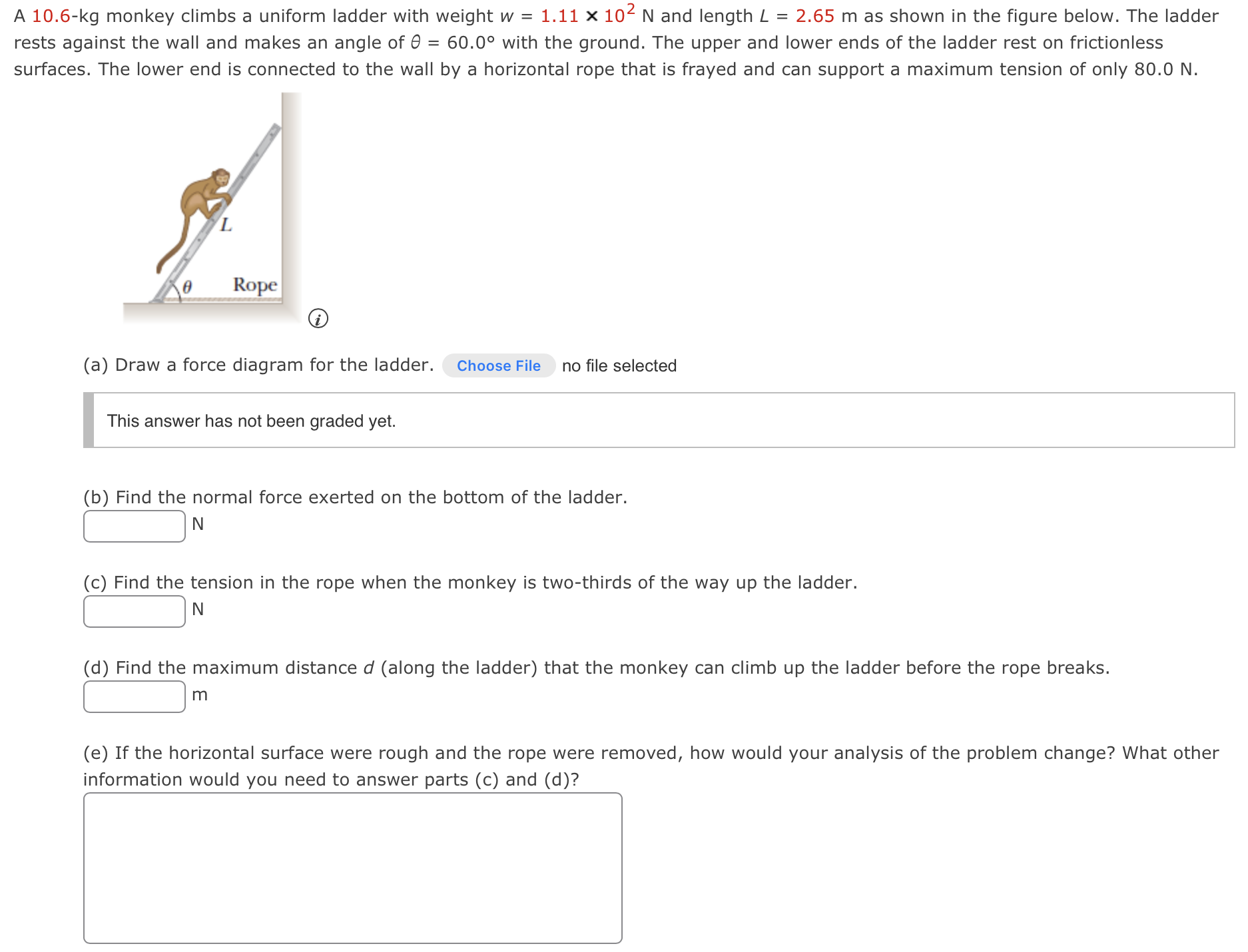Select the red 2.65 length value
This screenshot has height=952, width=1248.
[x=814, y=16]
